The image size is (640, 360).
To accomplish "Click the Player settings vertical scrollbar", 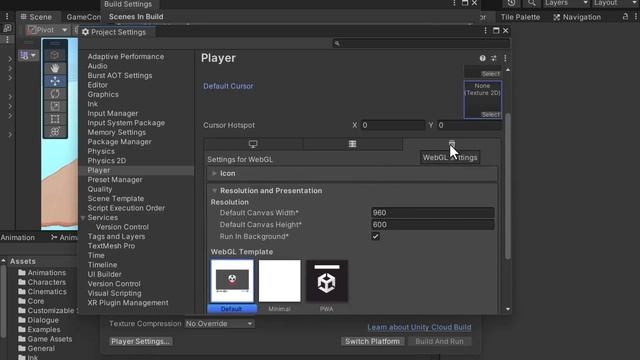I will point(508,186).
